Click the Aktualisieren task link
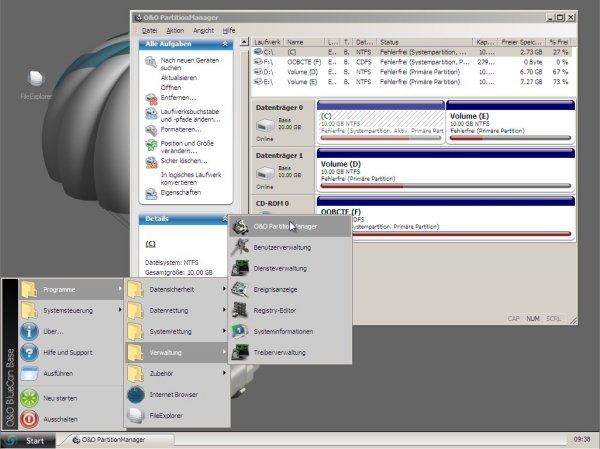Viewport: 600px width, 449px height. (179, 78)
